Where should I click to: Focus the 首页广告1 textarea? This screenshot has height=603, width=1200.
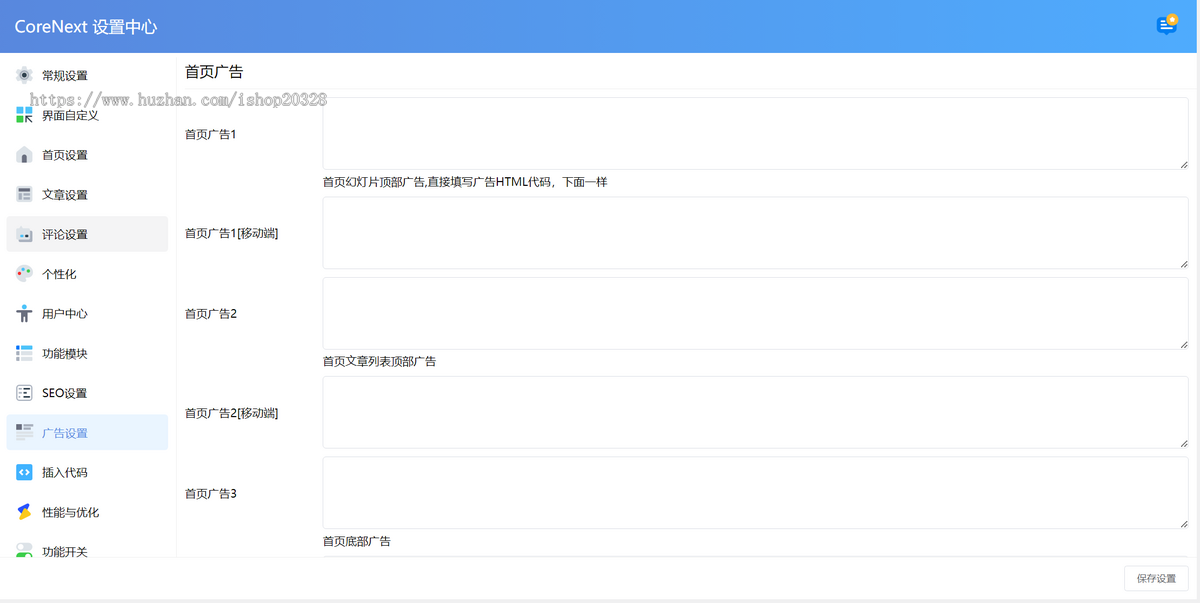[756, 133]
